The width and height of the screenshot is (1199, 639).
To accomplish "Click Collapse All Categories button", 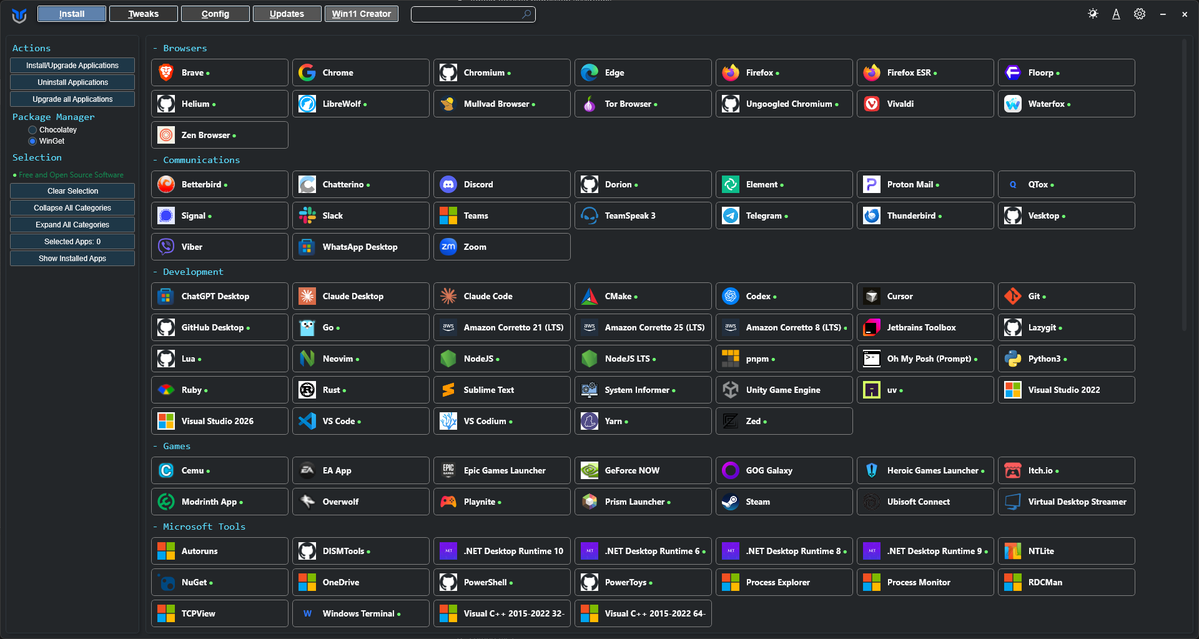I will pyautogui.click(x=73, y=208).
